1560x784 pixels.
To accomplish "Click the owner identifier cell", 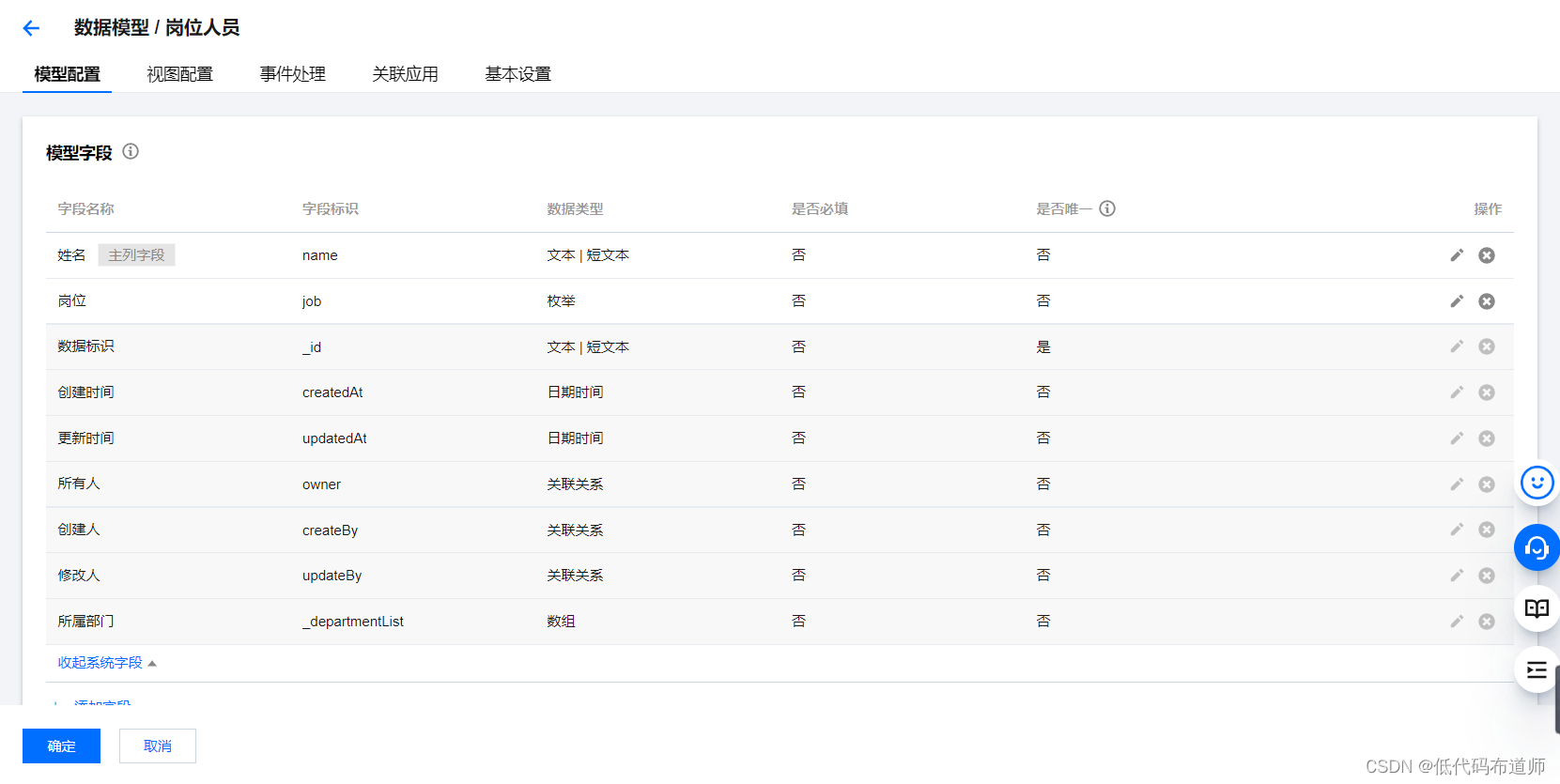I will tap(321, 484).
